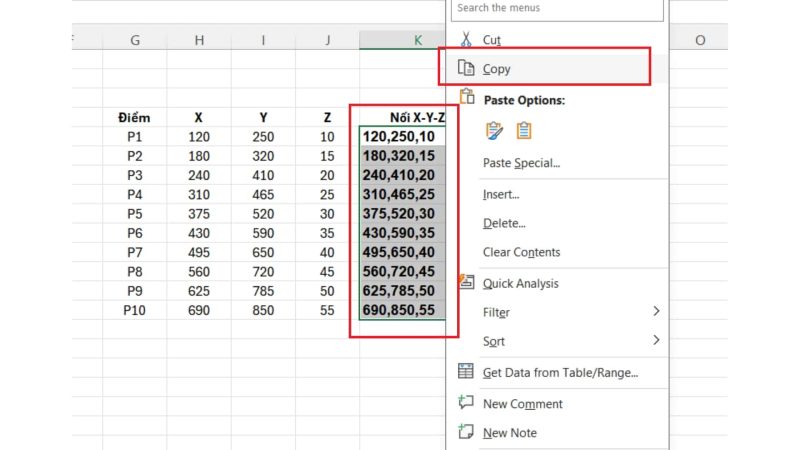Click cell containing '240,410,20'

pos(403,176)
